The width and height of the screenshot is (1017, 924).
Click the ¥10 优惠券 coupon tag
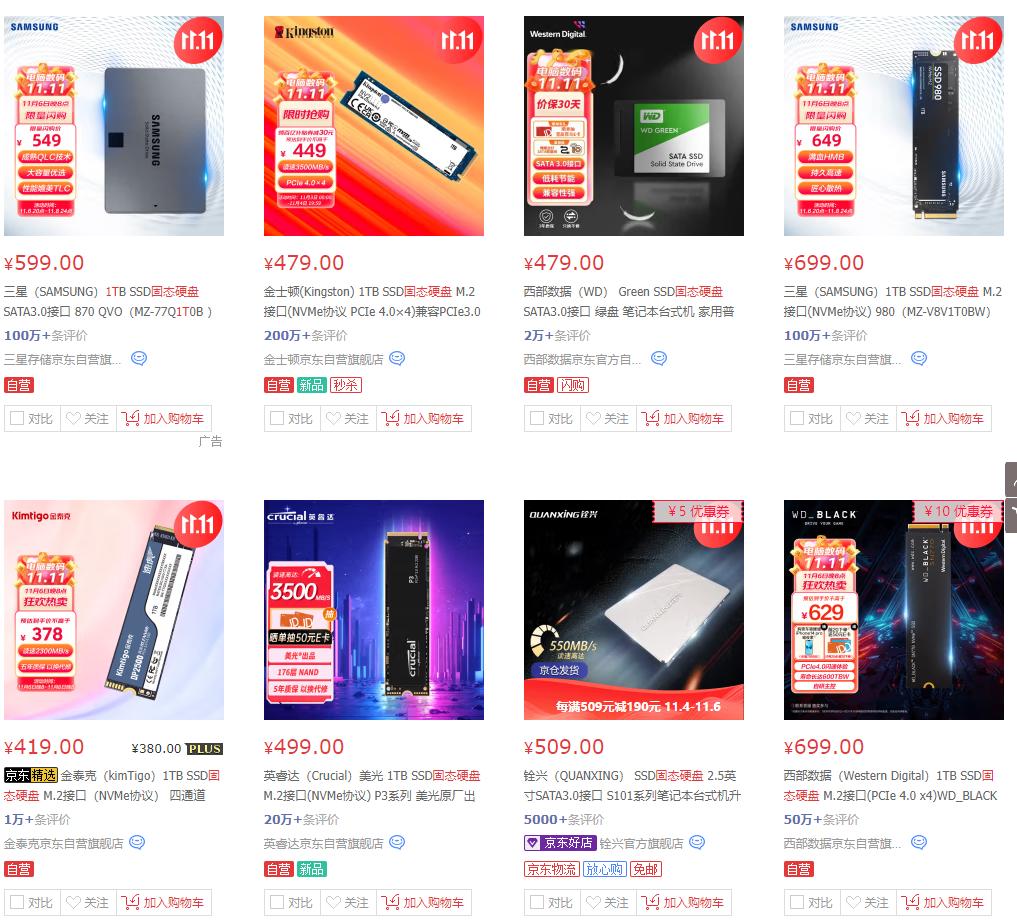click(958, 511)
